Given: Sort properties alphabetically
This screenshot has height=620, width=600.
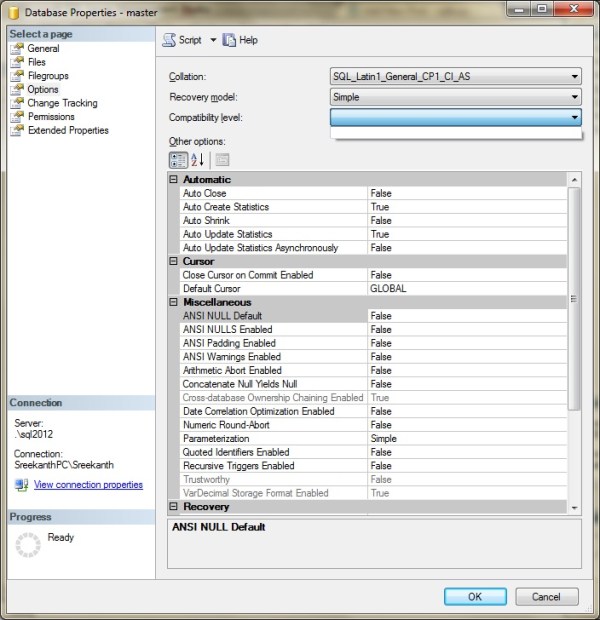Looking at the screenshot, I should [x=198, y=160].
